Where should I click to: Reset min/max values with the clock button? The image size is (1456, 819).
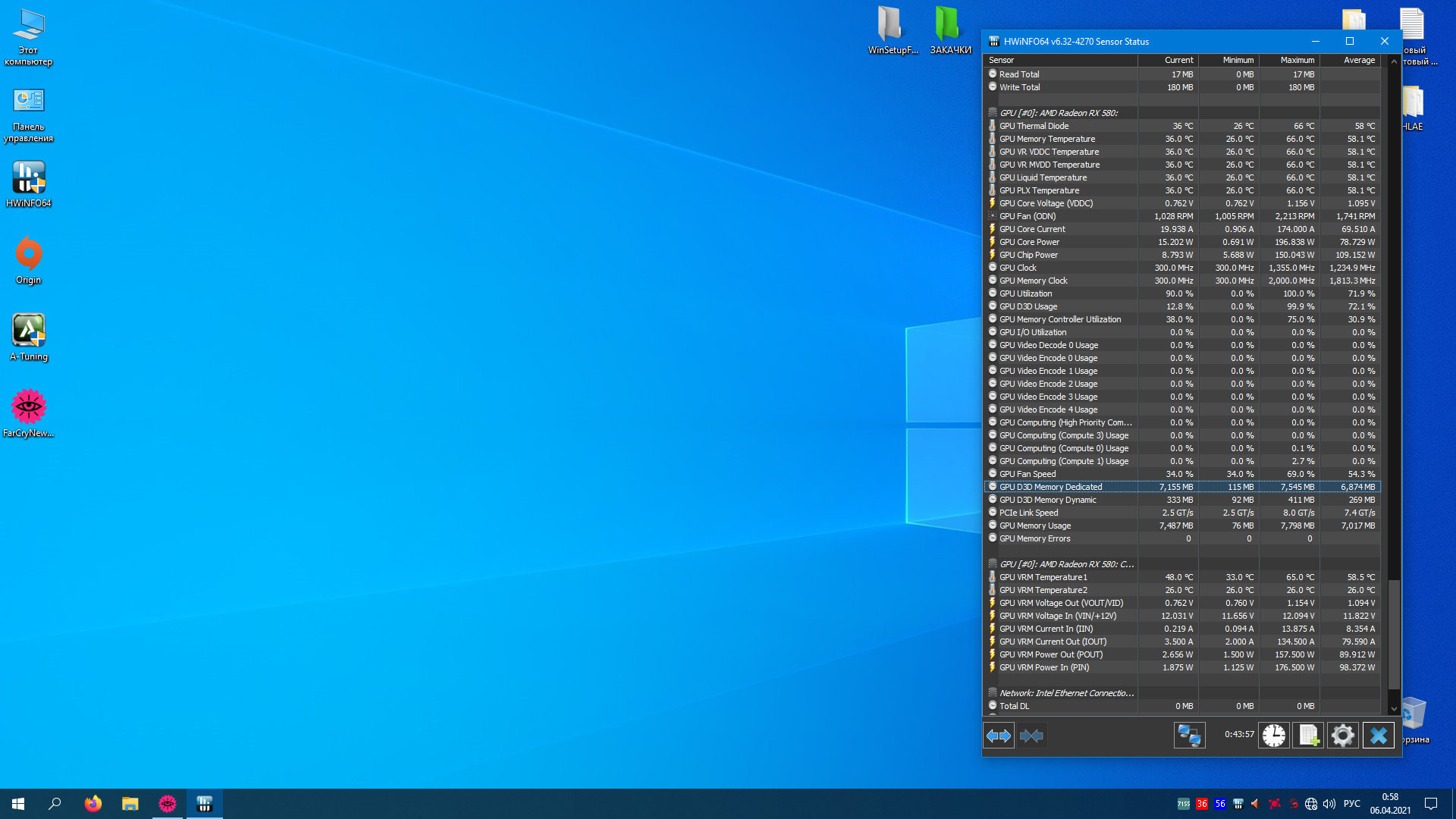point(1274,736)
